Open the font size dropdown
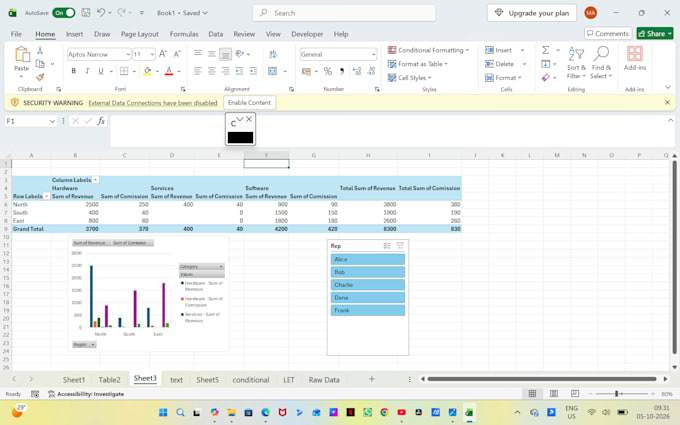680x425 pixels. tap(152, 54)
